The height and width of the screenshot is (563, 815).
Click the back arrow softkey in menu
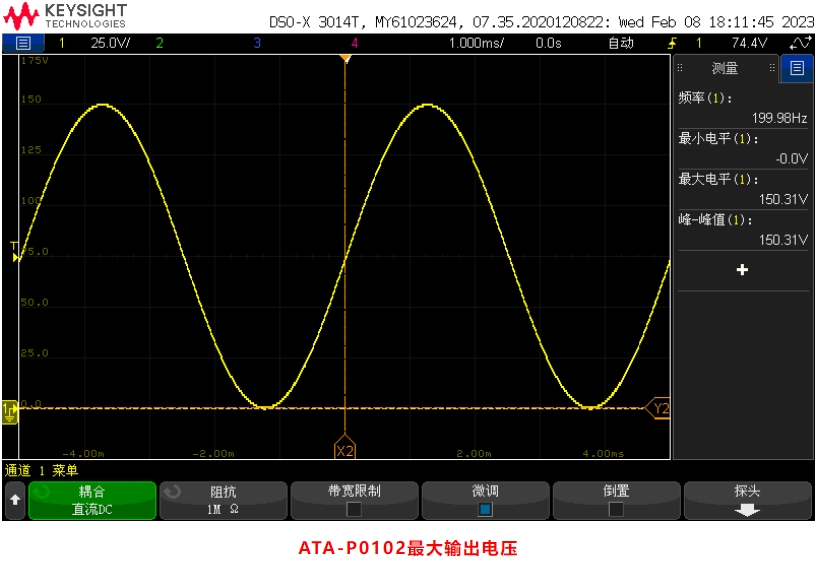click(15, 500)
